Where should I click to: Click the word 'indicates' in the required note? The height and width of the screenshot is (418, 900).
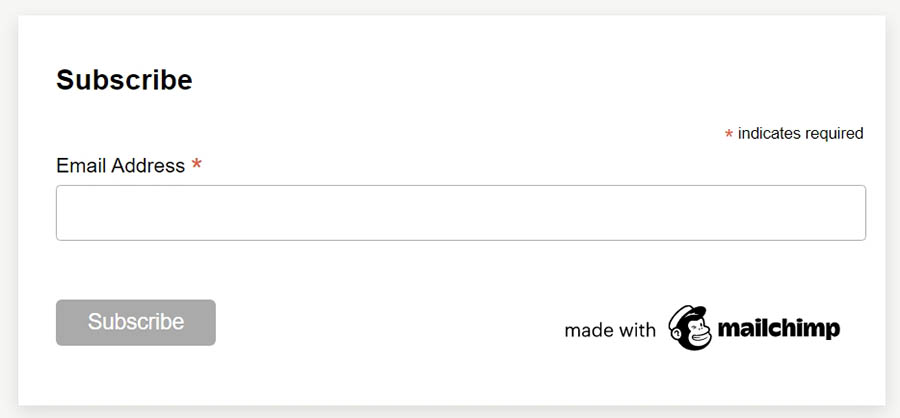pyautogui.click(x=769, y=133)
